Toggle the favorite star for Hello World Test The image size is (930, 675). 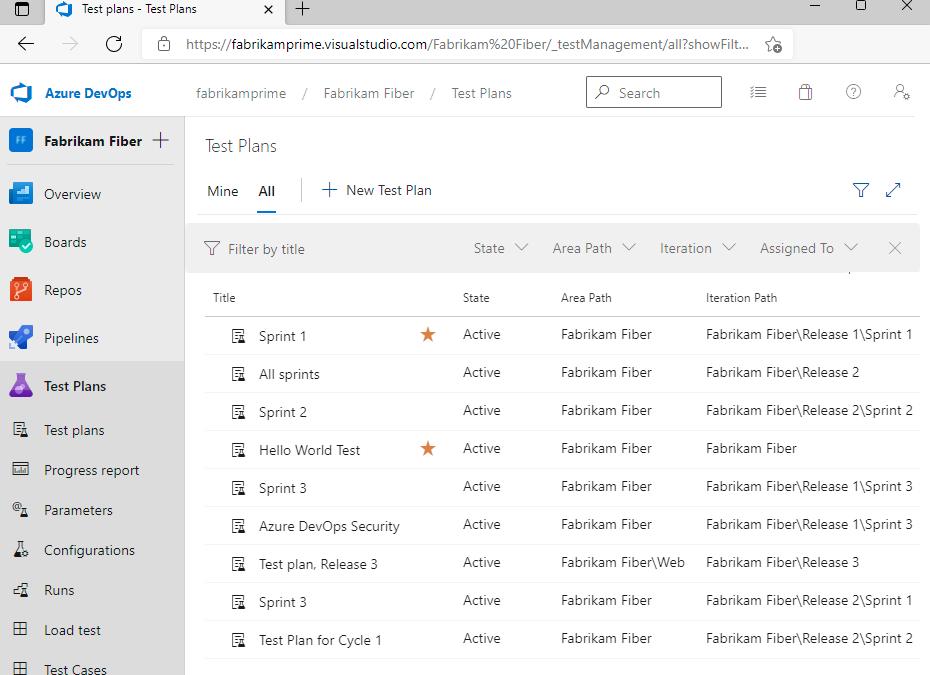(428, 448)
